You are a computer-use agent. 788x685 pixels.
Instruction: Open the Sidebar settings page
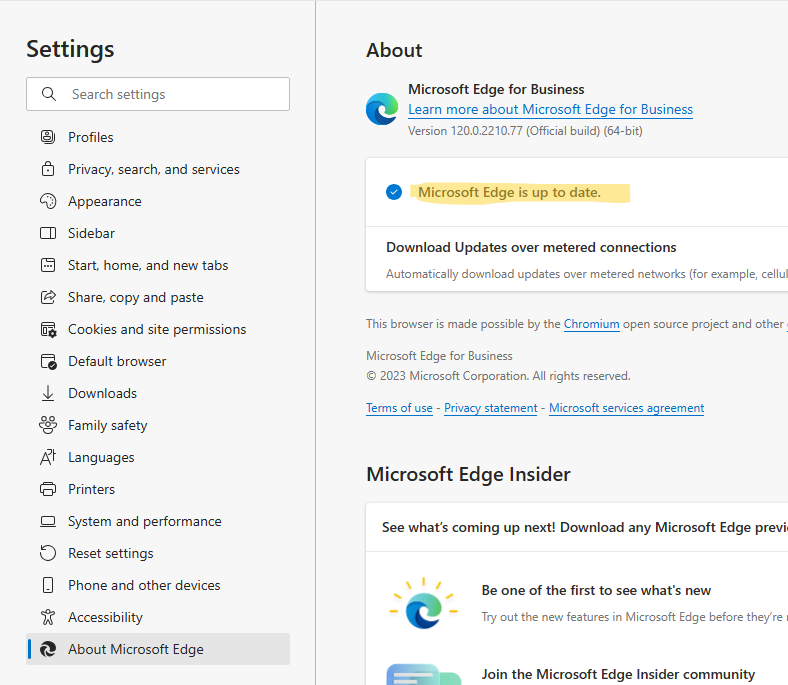[91, 233]
